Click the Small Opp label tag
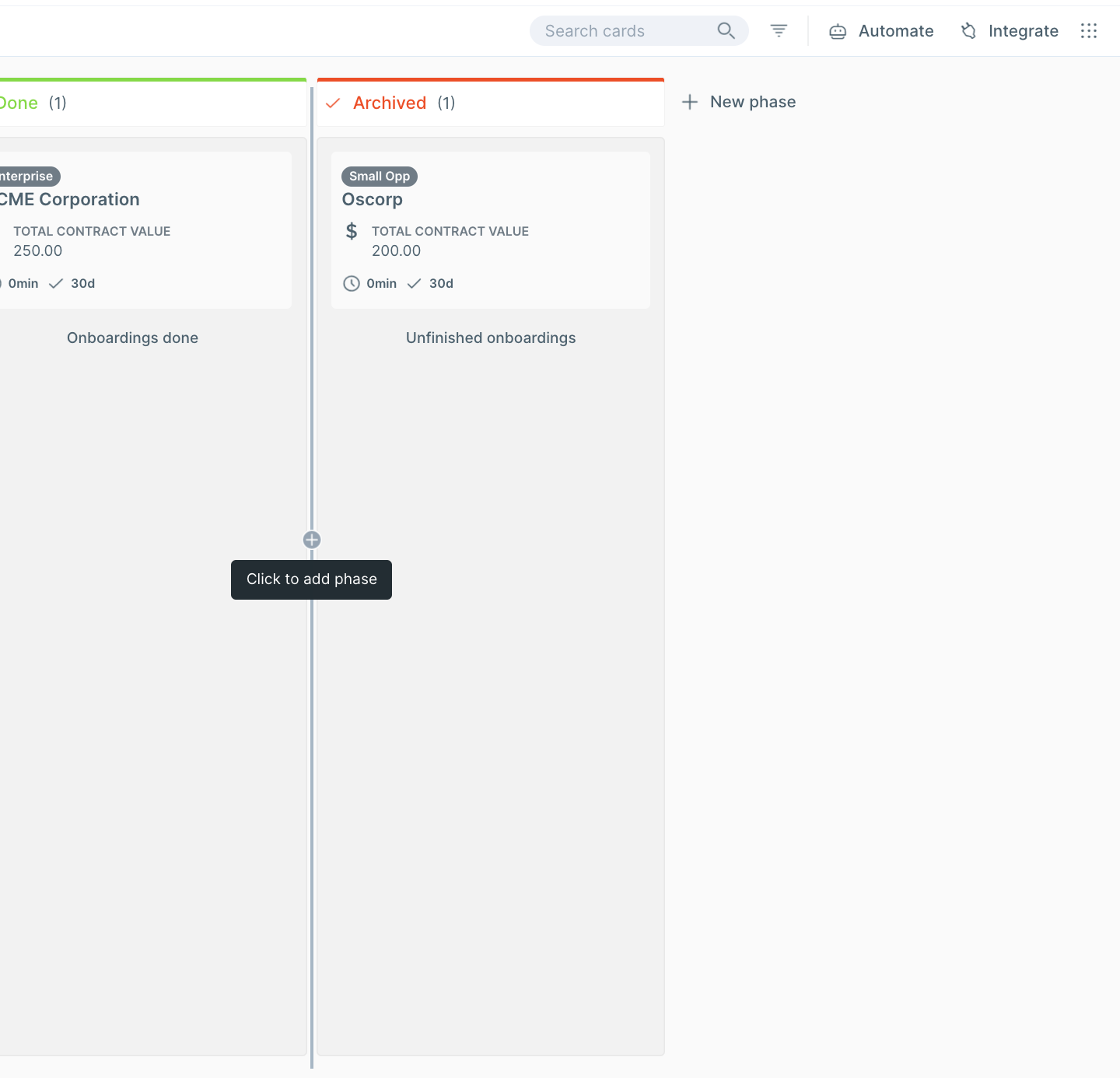The image size is (1120, 1078). (x=380, y=177)
